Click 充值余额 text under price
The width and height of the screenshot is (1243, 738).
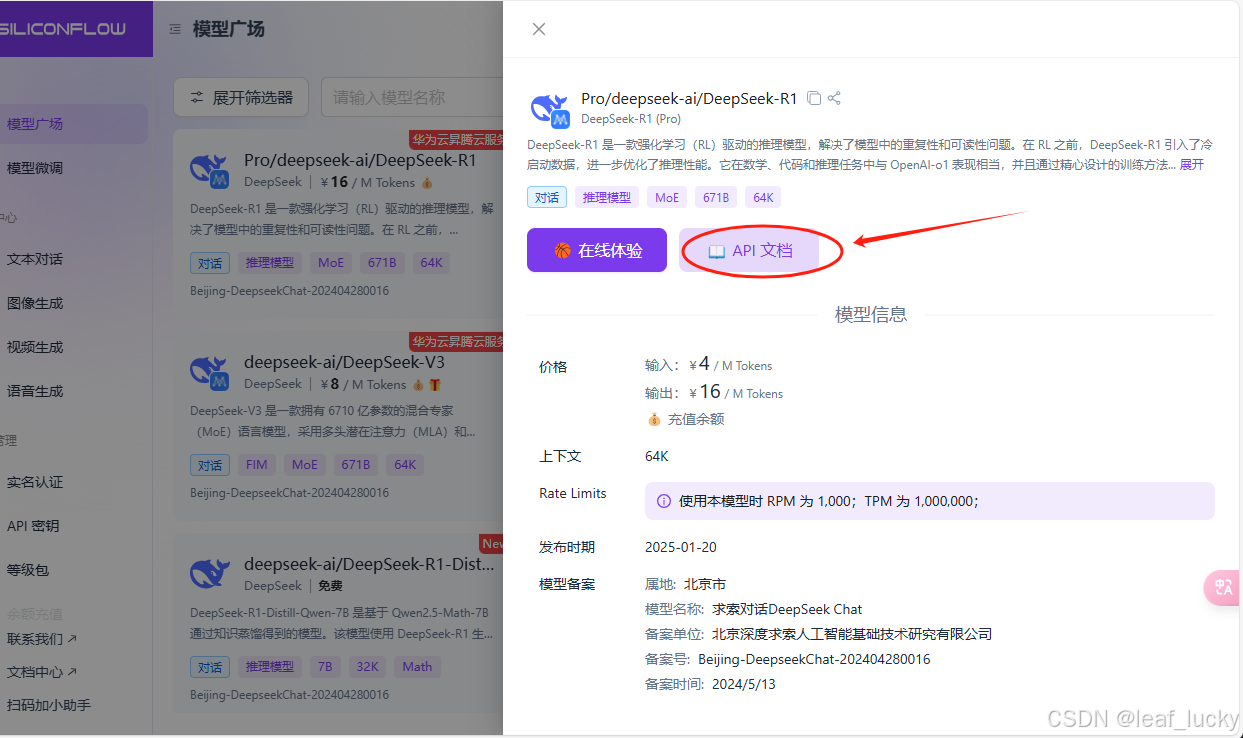point(696,419)
